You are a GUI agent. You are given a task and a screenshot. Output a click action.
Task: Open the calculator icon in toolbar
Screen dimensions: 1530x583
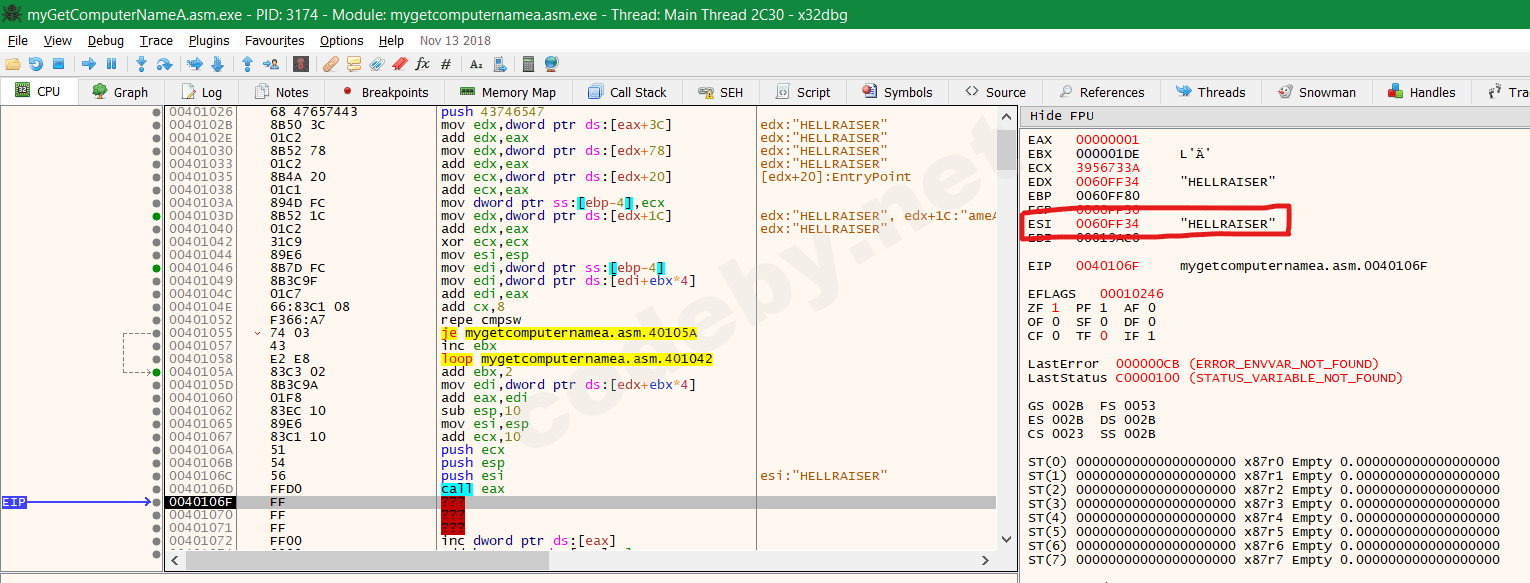coord(529,64)
